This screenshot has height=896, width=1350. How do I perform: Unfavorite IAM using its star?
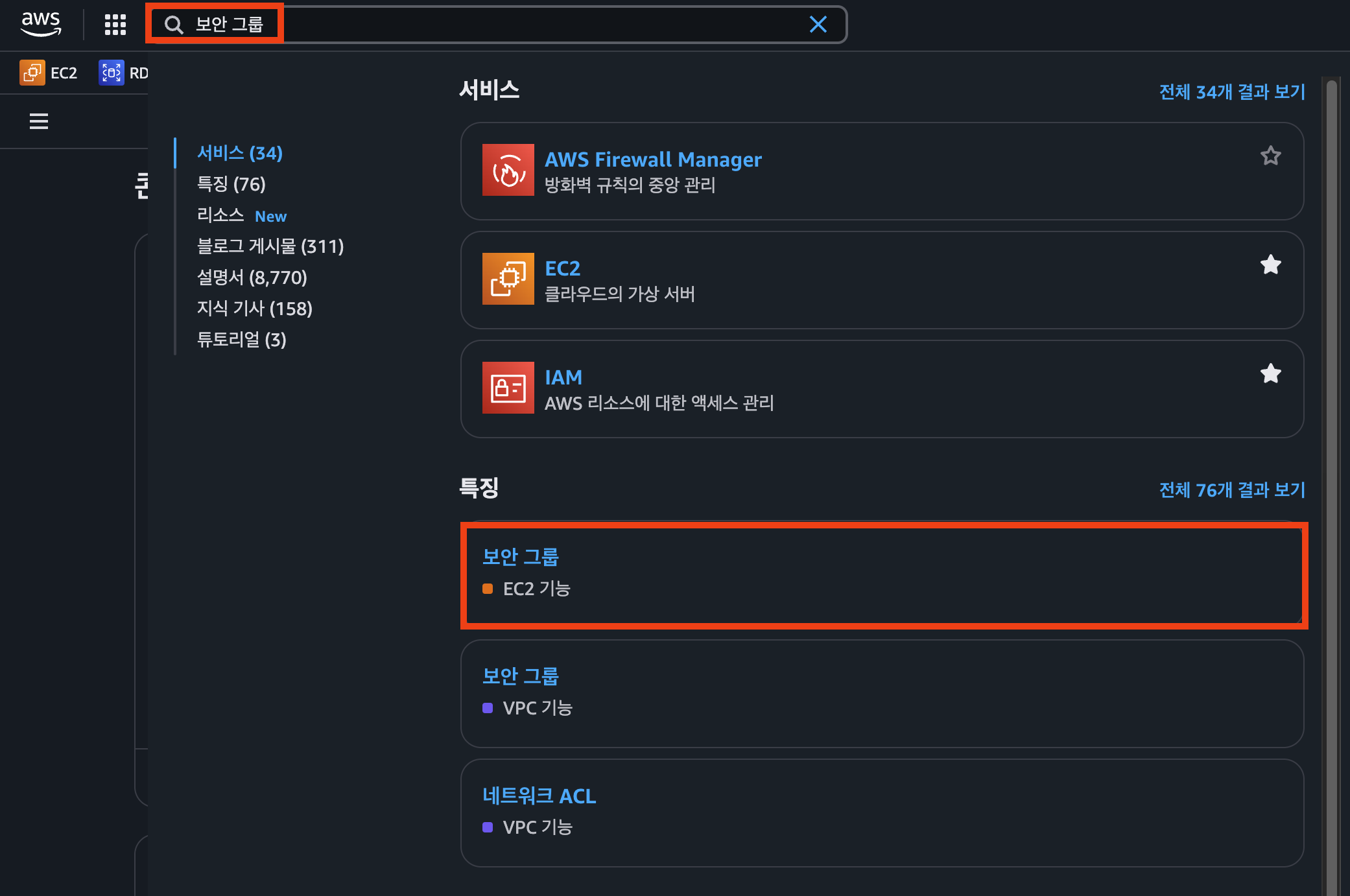1270,373
